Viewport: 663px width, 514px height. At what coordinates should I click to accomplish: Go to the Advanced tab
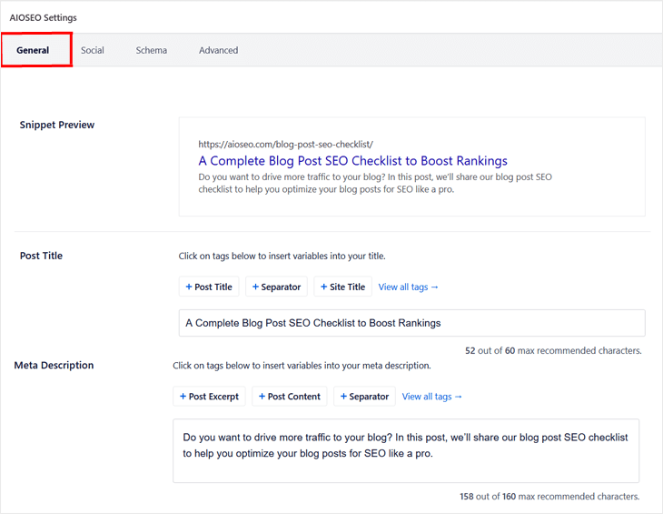point(218,50)
